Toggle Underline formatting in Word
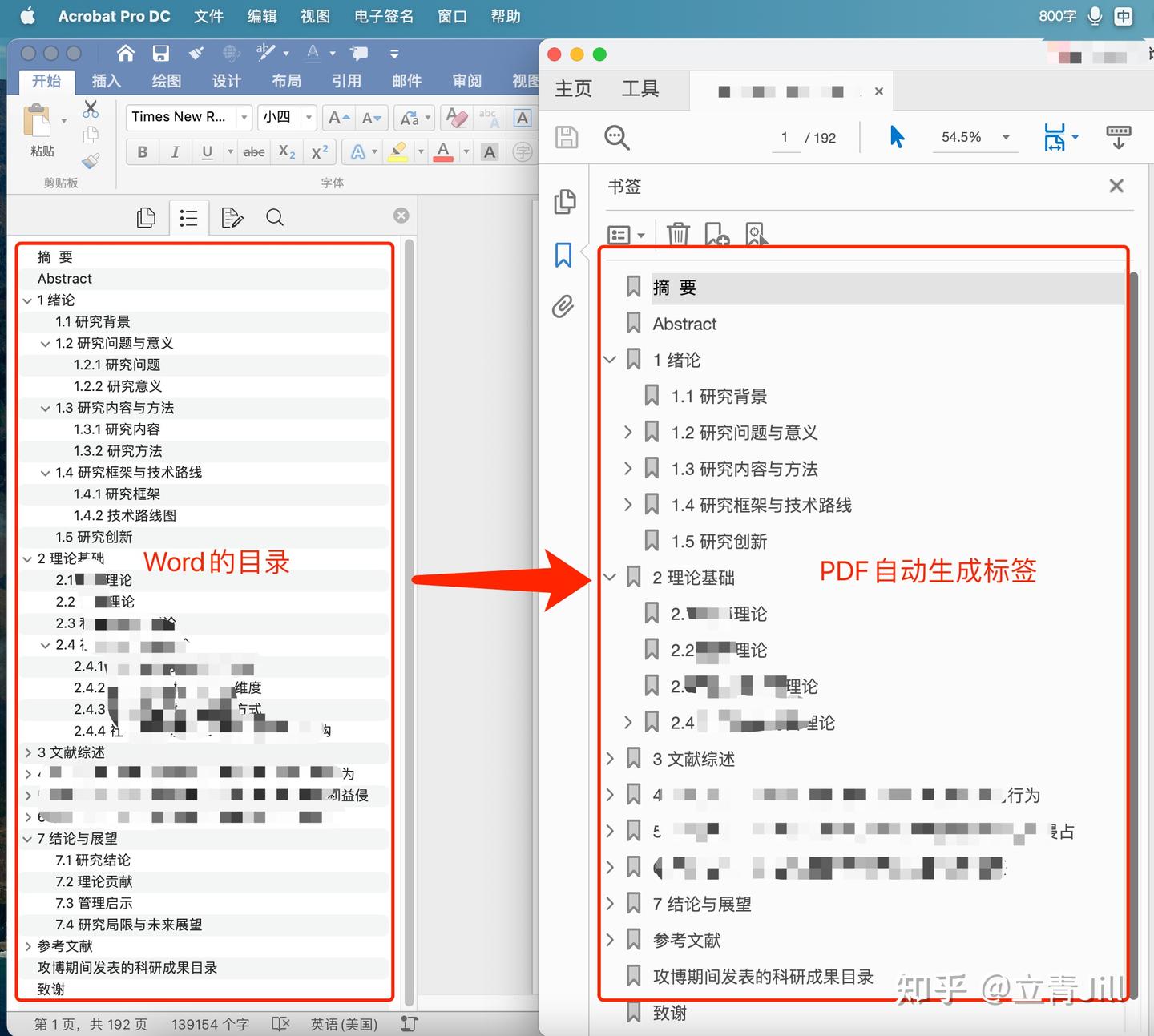 tap(207, 151)
